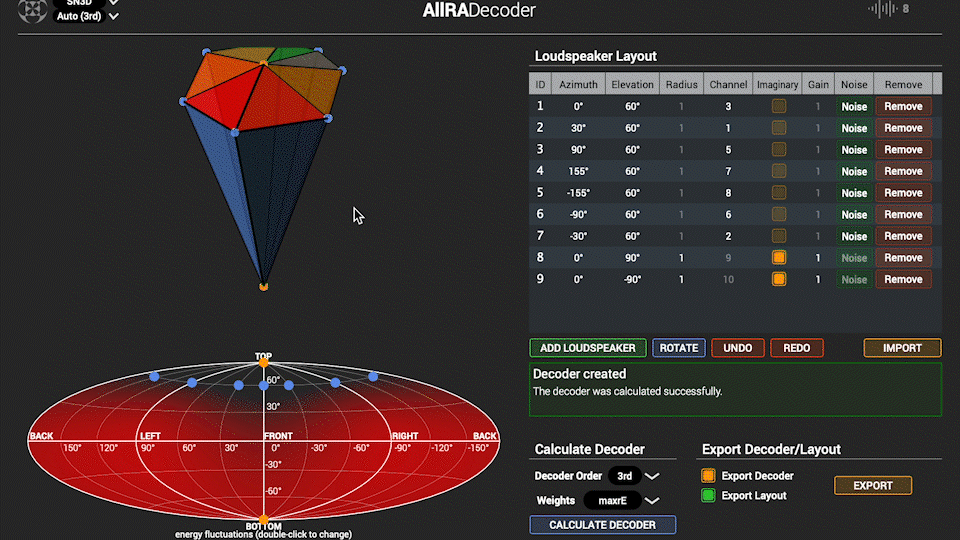This screenshot has height=540, width=960.
Task: Remove imaginary loudspeaker 9
Action: click(x=904, y=279)
